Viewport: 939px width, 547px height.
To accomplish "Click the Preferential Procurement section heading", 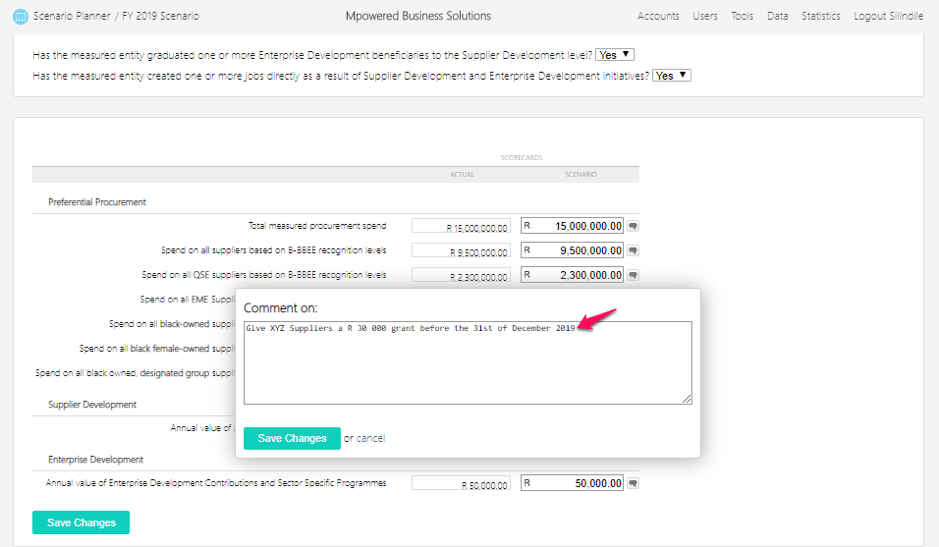I will tap(97, 202).
